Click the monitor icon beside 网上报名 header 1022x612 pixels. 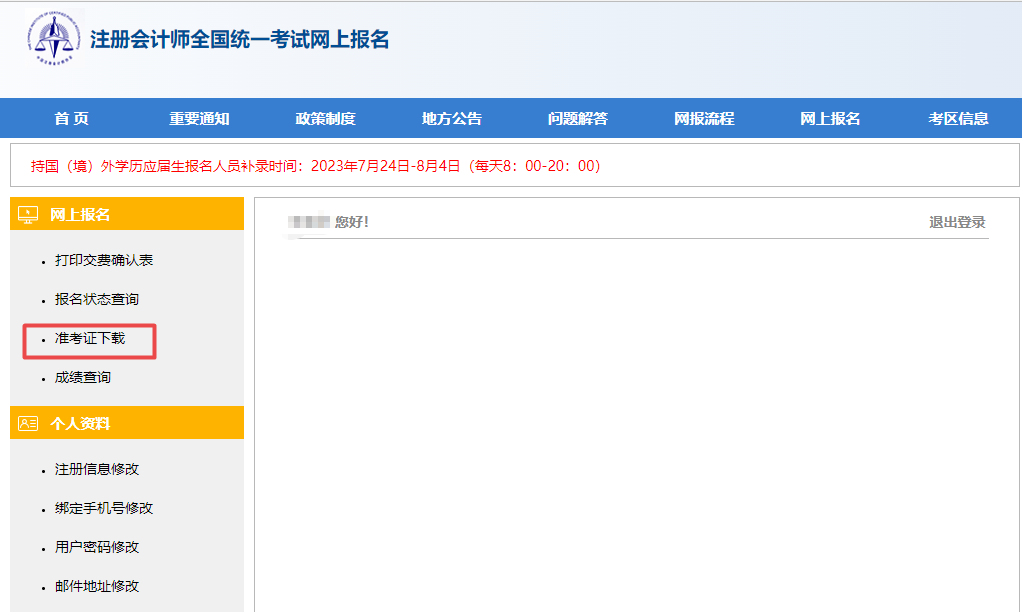pos(28,215)
